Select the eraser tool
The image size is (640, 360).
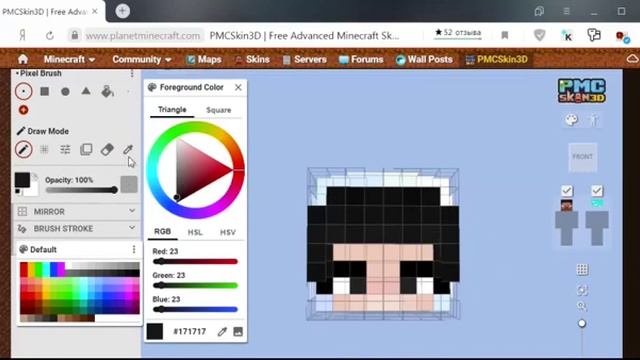click(107, 149)
